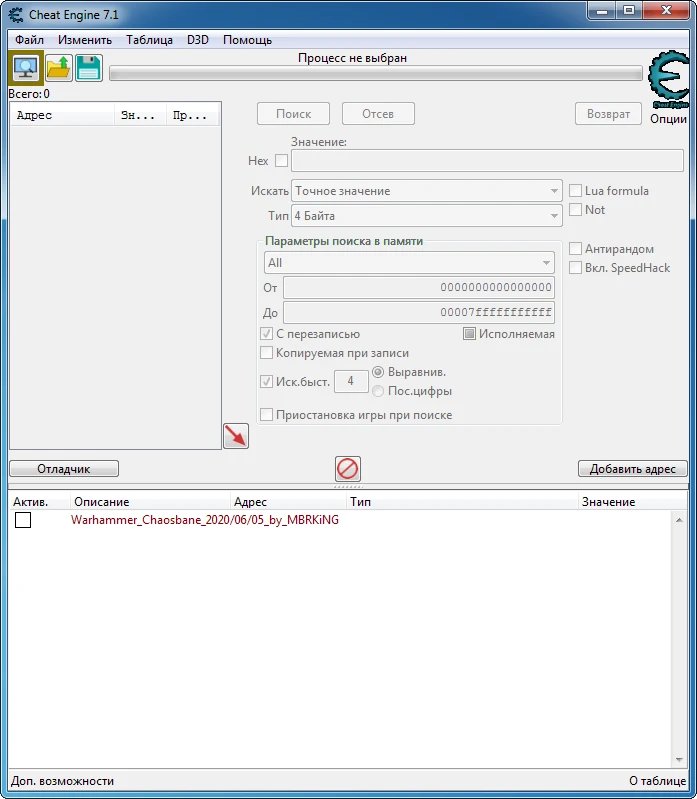
Task: Enable Копируемая при записи checkbox
Action: click(x=266, y=353)
